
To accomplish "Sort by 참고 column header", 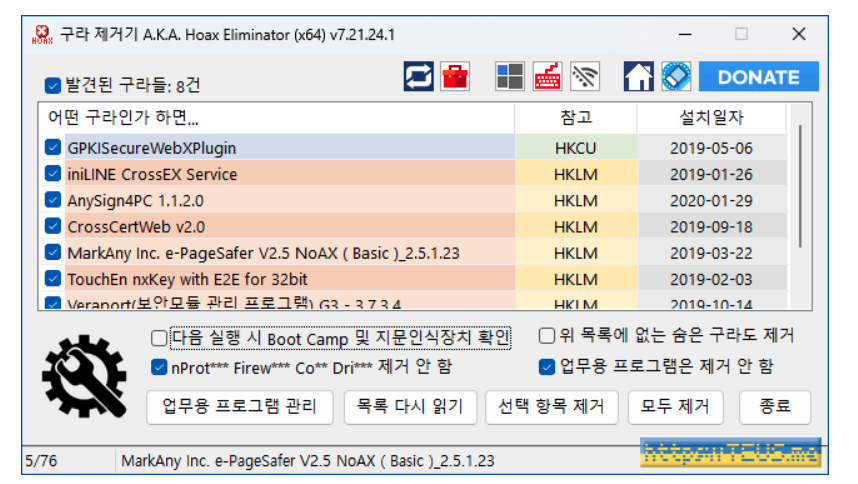I will coord(576,118).
